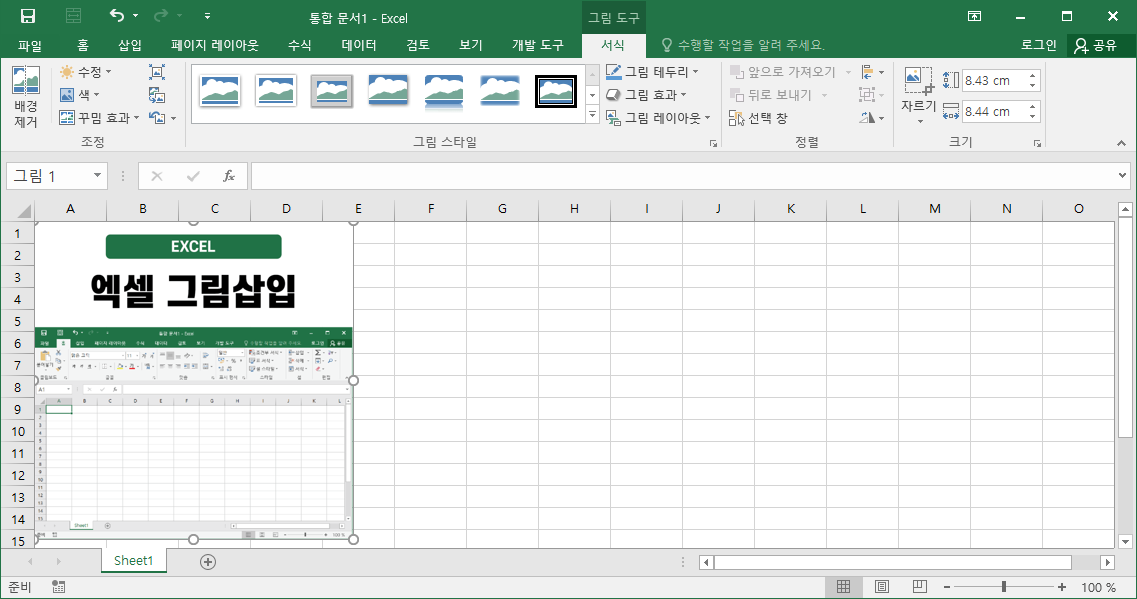This screenshot has width=1137, height=599.
Task: Expand the picture styles gallery More button
Action: click(x=592, y=115)
